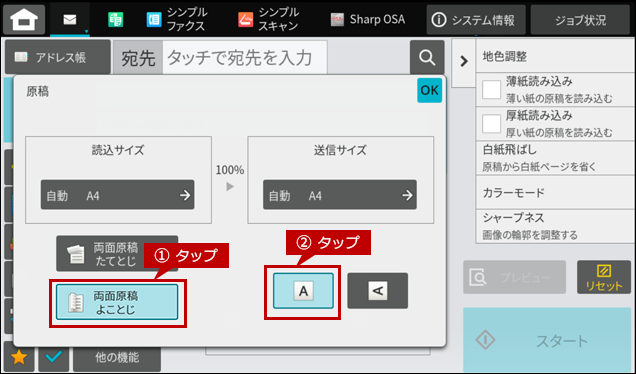Confirm with the OK button
The width and height of the screenshot is (636, 374).
(x=429, y=90)
